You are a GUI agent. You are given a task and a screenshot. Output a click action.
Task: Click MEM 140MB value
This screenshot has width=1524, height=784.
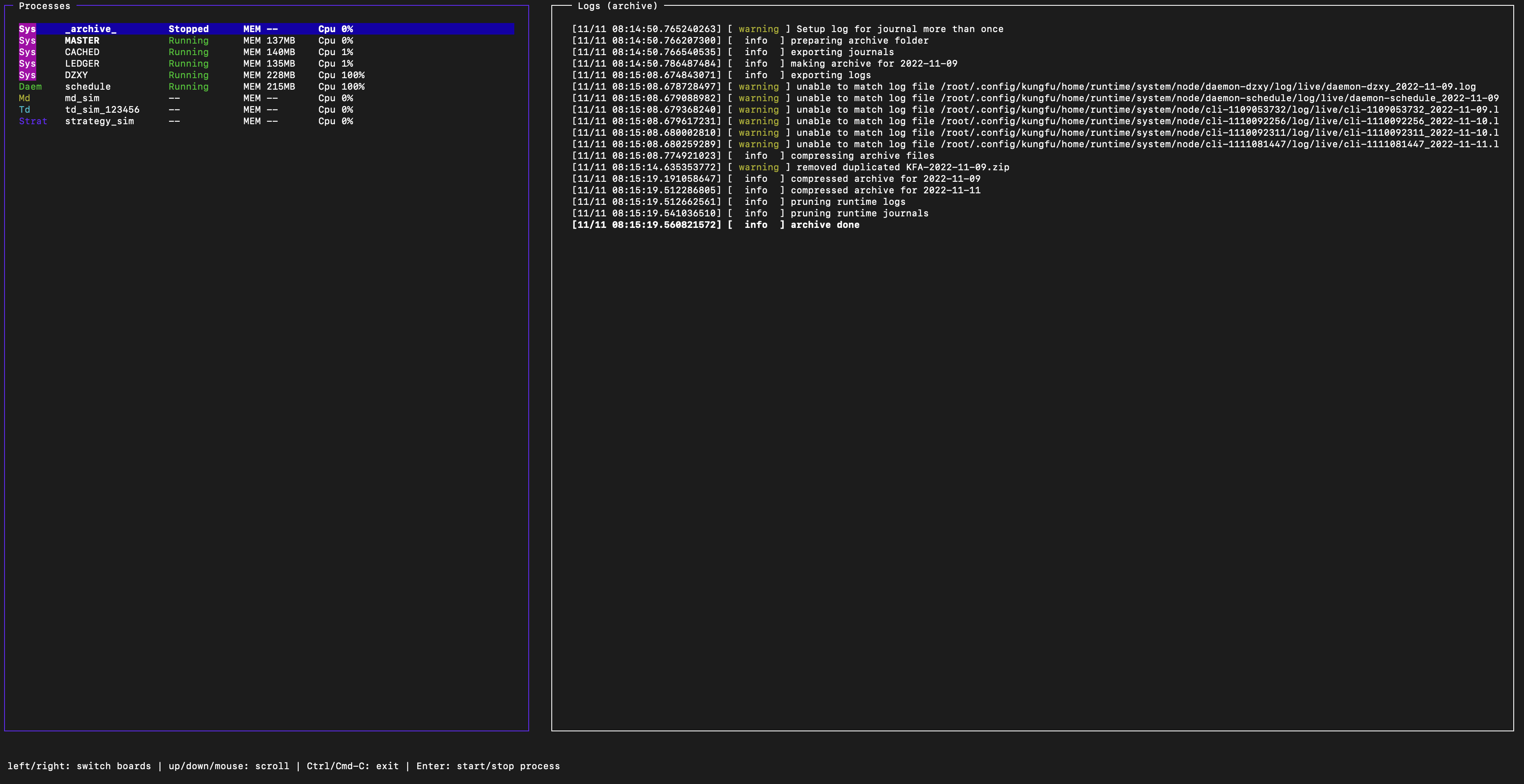click(269, 52)
